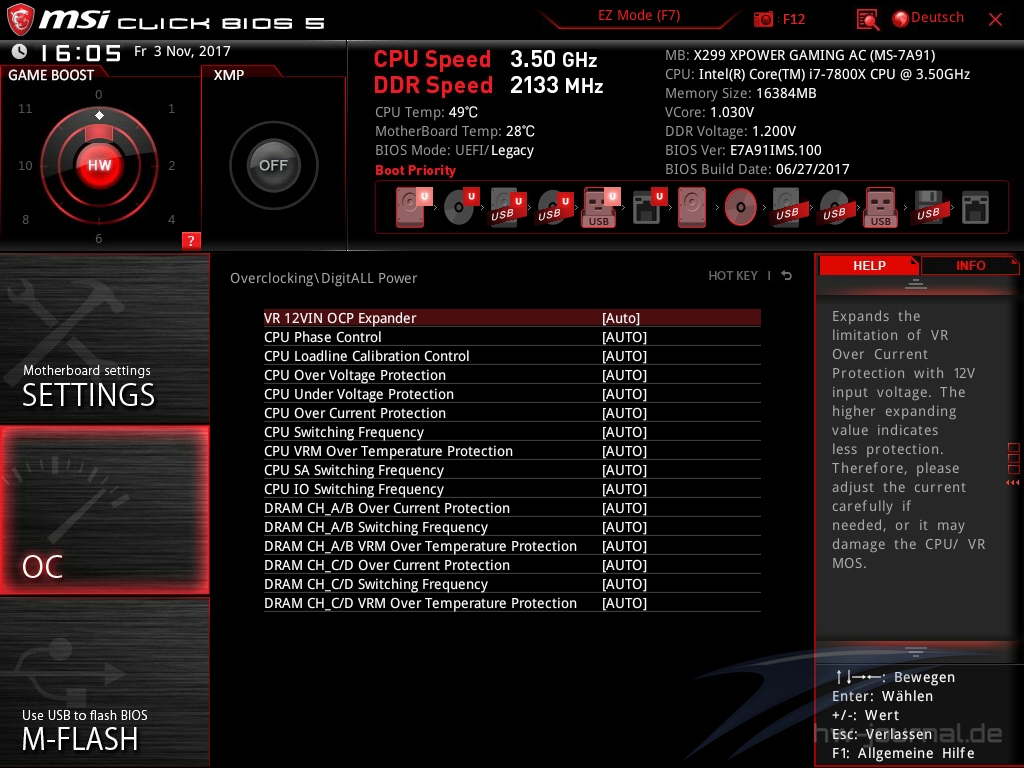
Task: Select the UEFI network boot icon with U badge
Action: [x=649, y=207]
